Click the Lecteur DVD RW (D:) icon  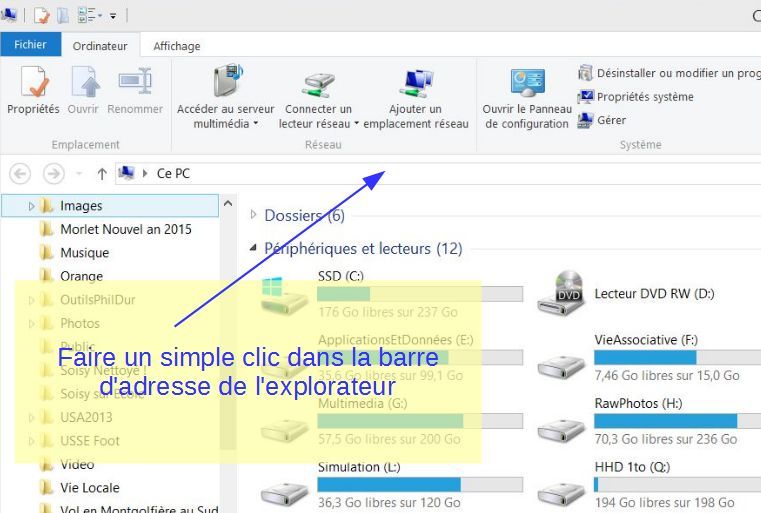tap(561, 294)
